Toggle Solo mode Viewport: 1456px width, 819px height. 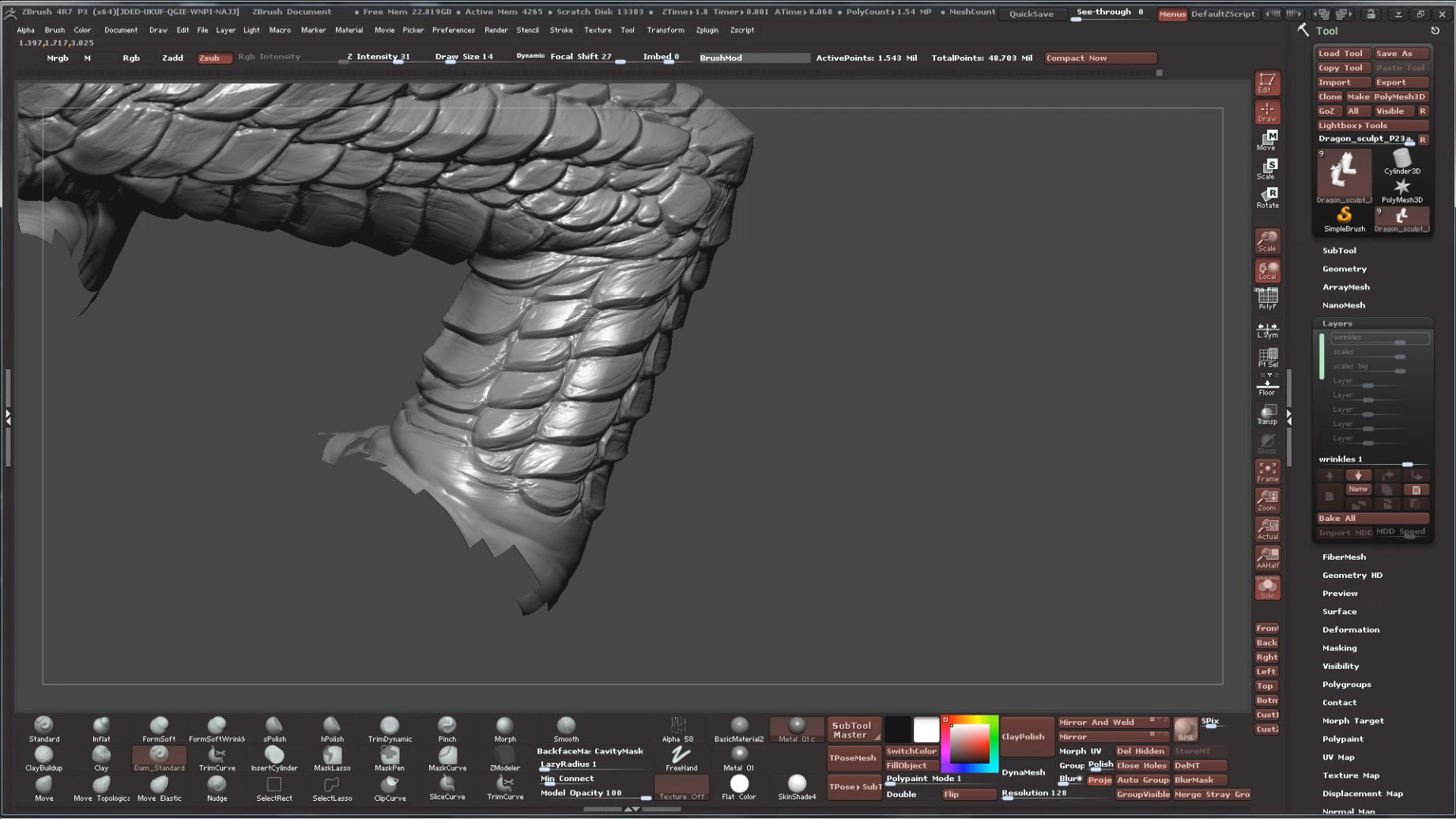point(1267,587)
